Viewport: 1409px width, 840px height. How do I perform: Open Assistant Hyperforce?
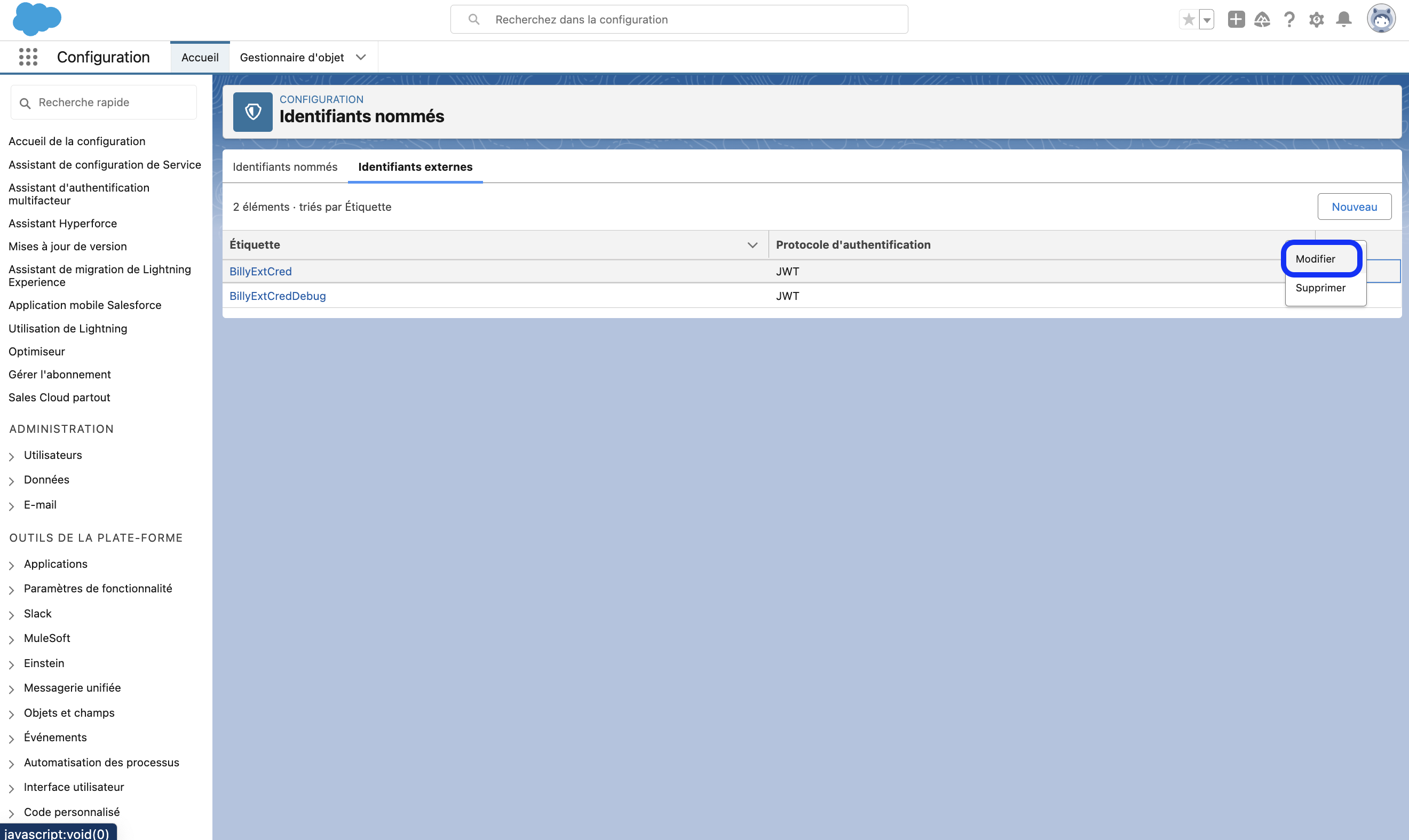pyautogui.click(x=63, y=223)
